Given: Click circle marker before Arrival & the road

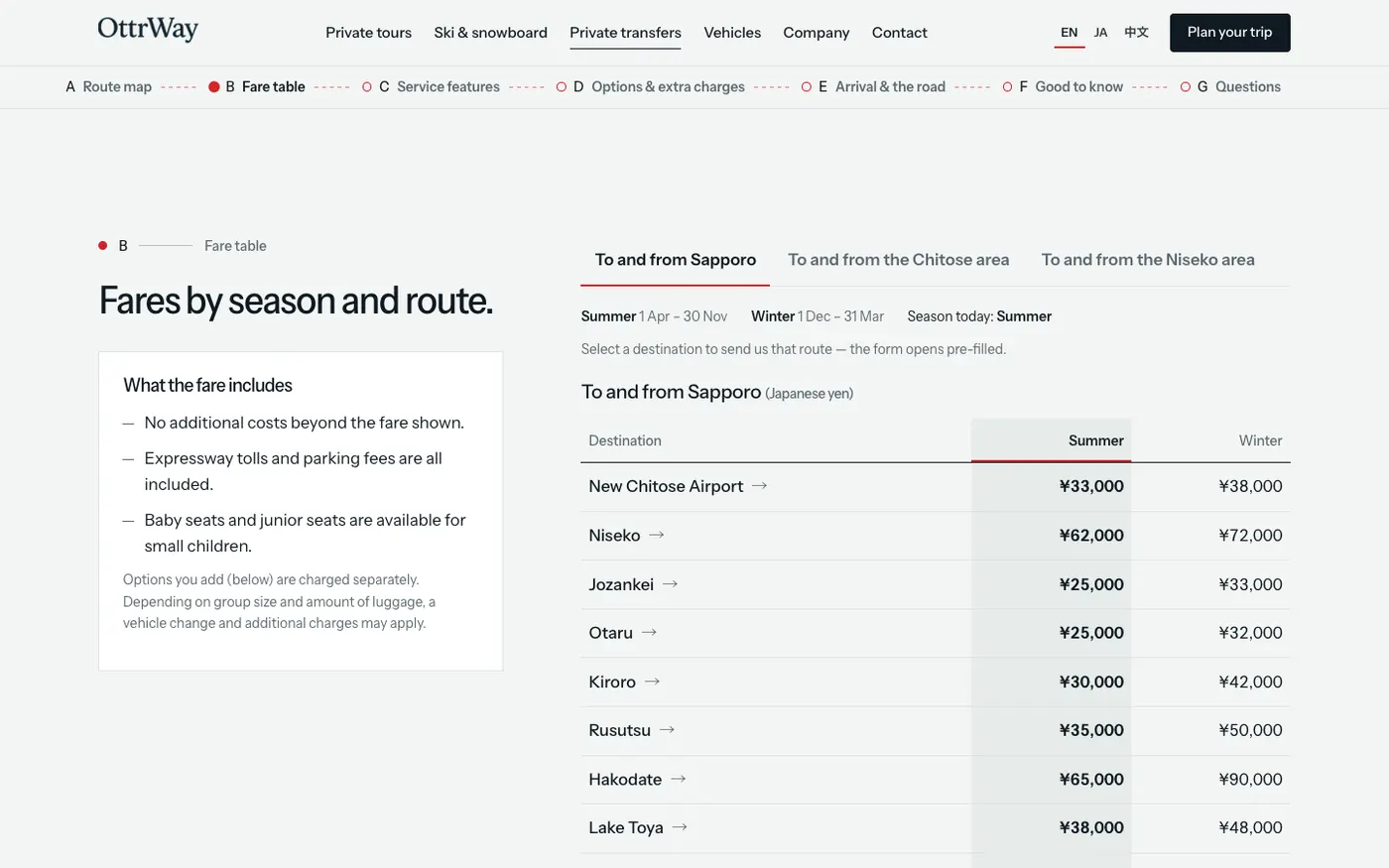Looking at the screenshot, I should pyautogui.click(x=807, y=87).
